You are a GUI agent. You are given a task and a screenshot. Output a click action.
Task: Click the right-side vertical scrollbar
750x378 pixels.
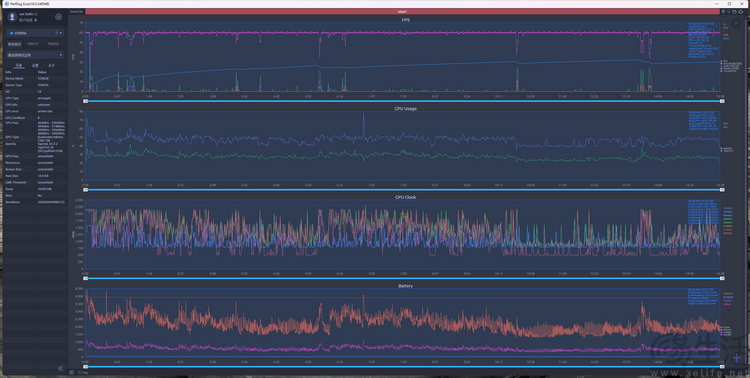[747, 191]
